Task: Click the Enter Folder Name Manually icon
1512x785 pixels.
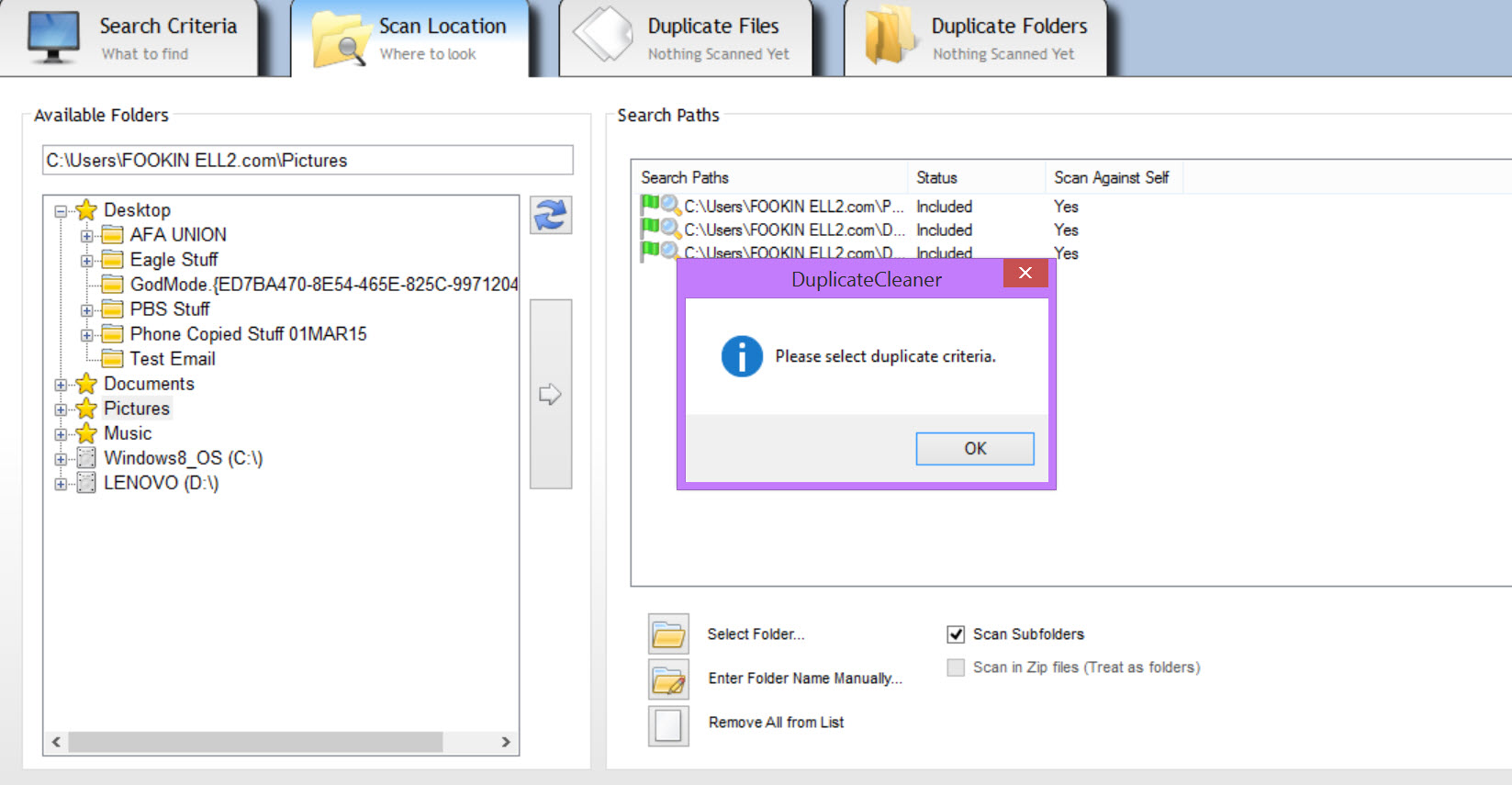Action: (668, 679)
